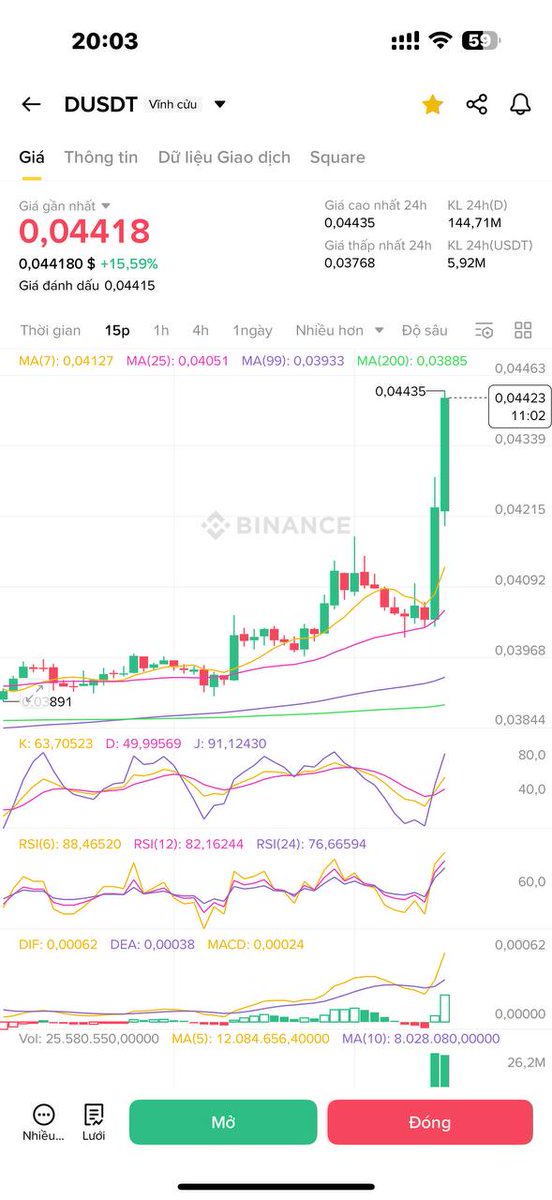The image size is (552, 1200).
Task: Tap the KL 24h(USDT) volume 5,92M
Action: [467, 263]
